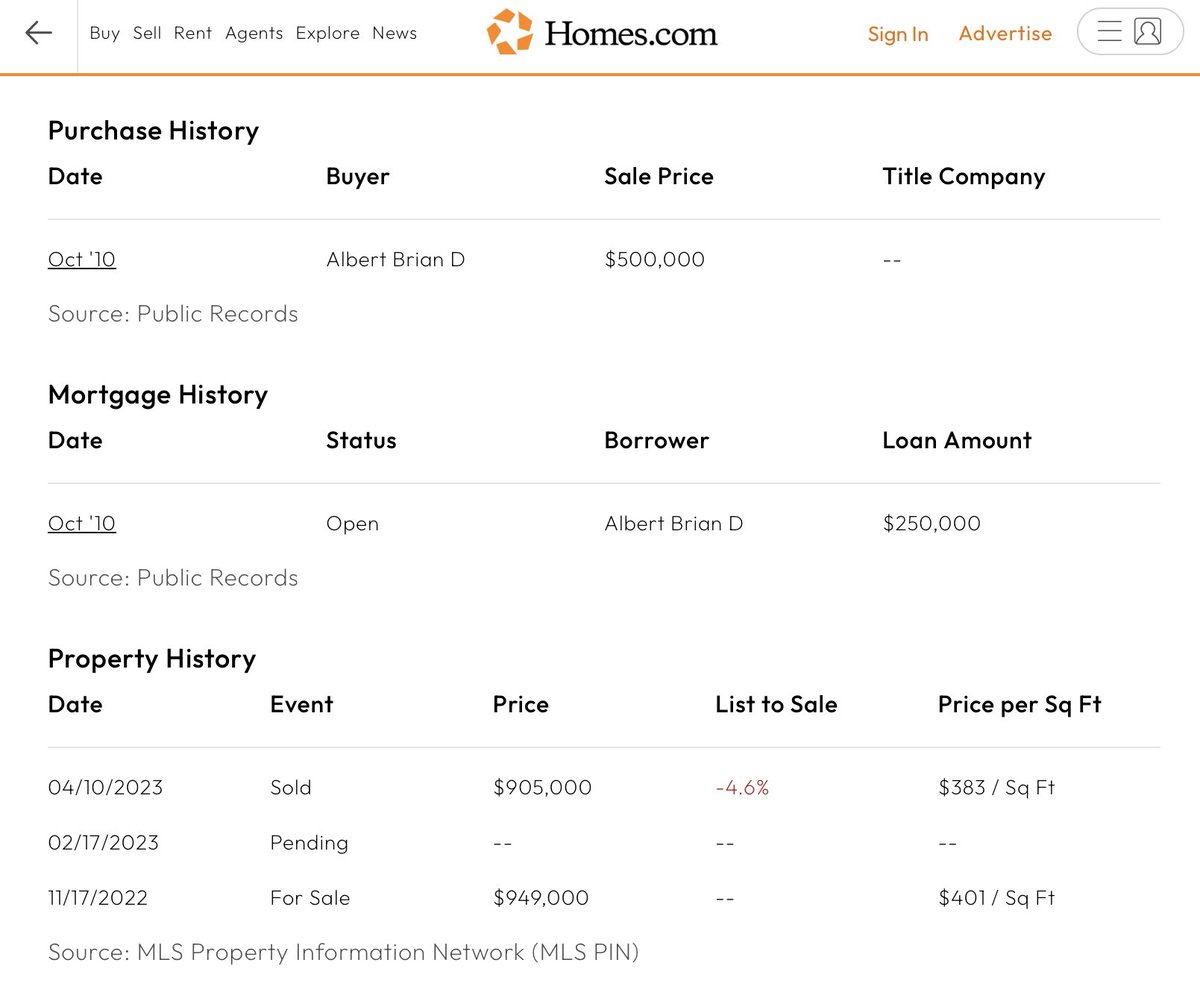The height and width of the screenshot is (992, 1200).
Task: Select the Purchase History heading
Action: tap(153, 131)
